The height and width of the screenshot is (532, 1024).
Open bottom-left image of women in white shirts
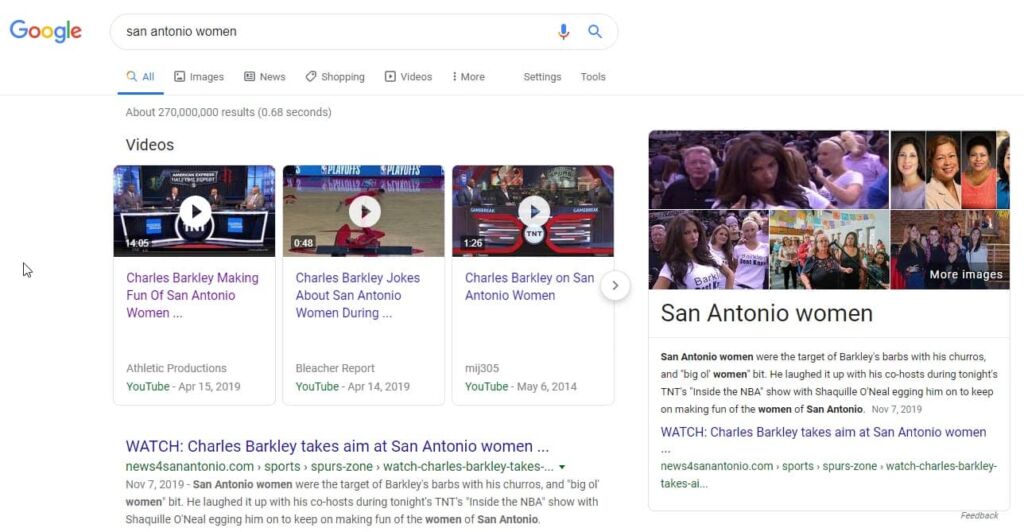point(709,249)
